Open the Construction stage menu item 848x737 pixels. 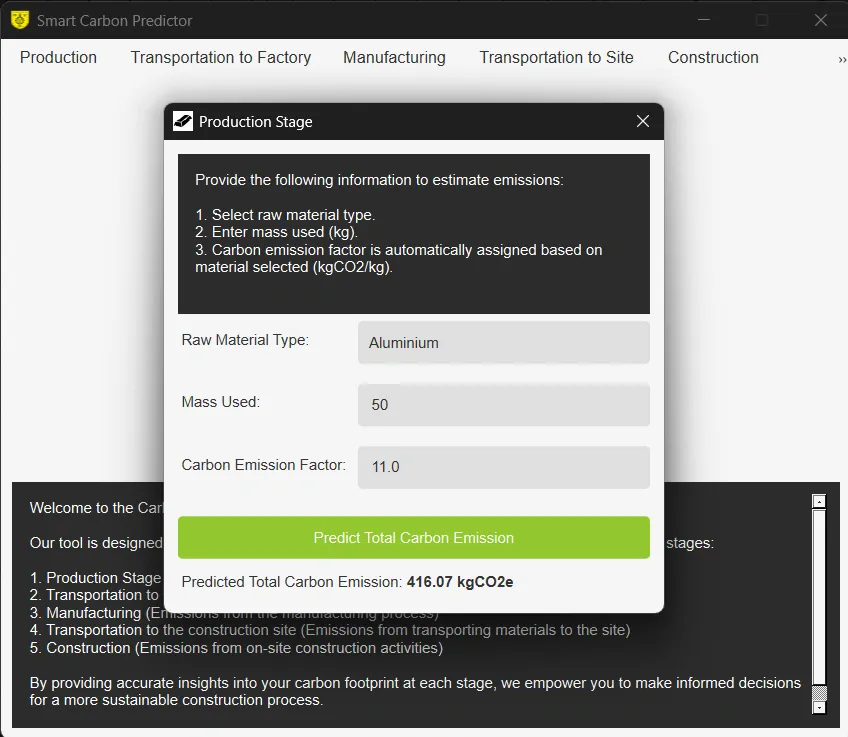(x=713, y=57)
